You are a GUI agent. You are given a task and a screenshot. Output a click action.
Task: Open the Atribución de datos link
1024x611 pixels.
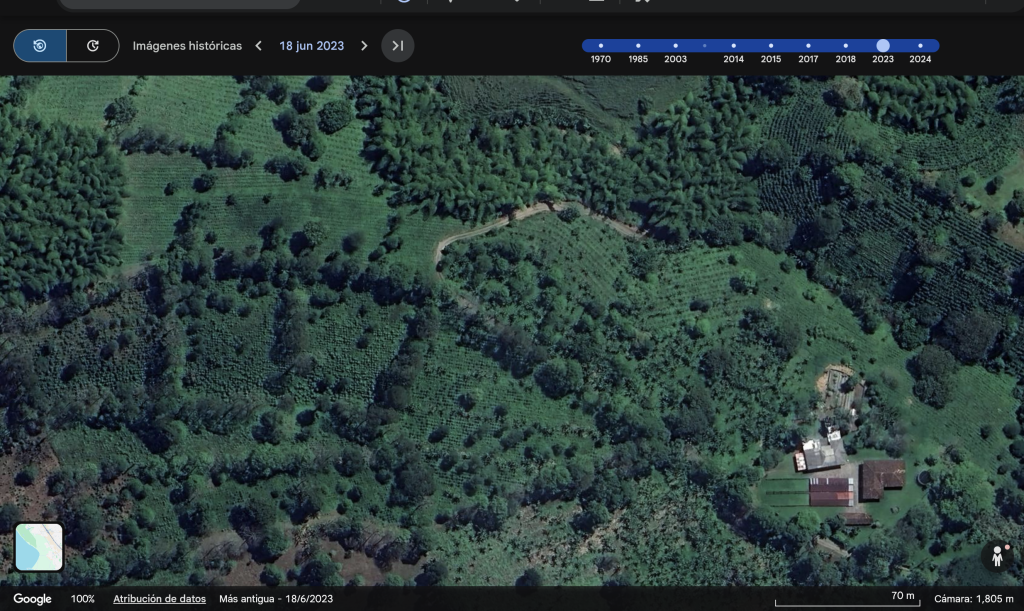pos(159,599)
